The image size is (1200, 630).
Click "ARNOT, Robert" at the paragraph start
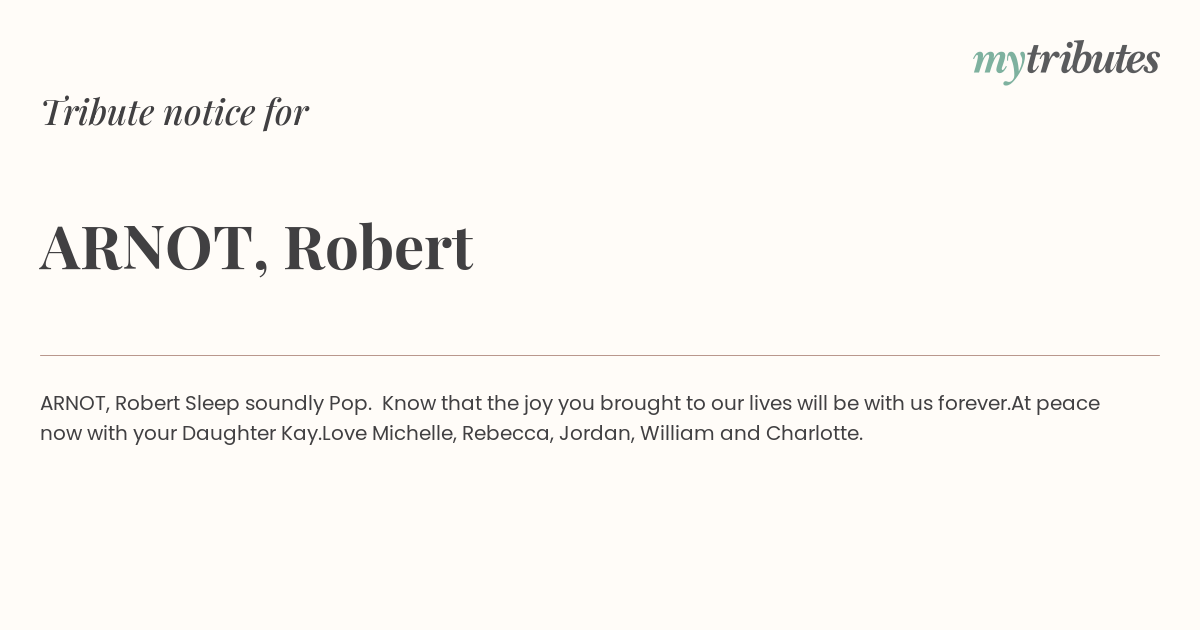110,403
